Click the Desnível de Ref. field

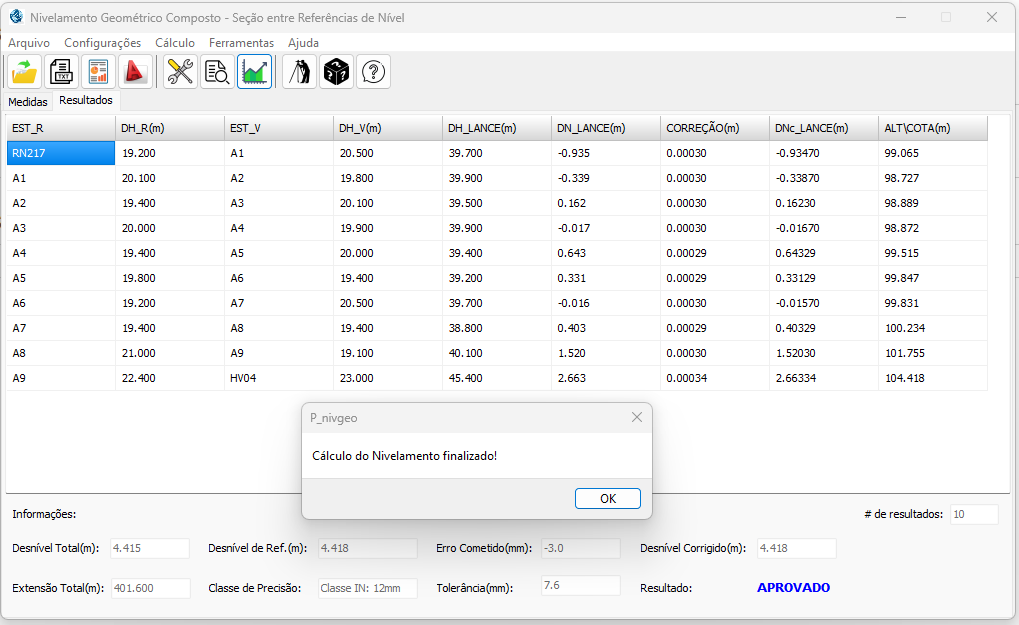[x=368, y=548]
